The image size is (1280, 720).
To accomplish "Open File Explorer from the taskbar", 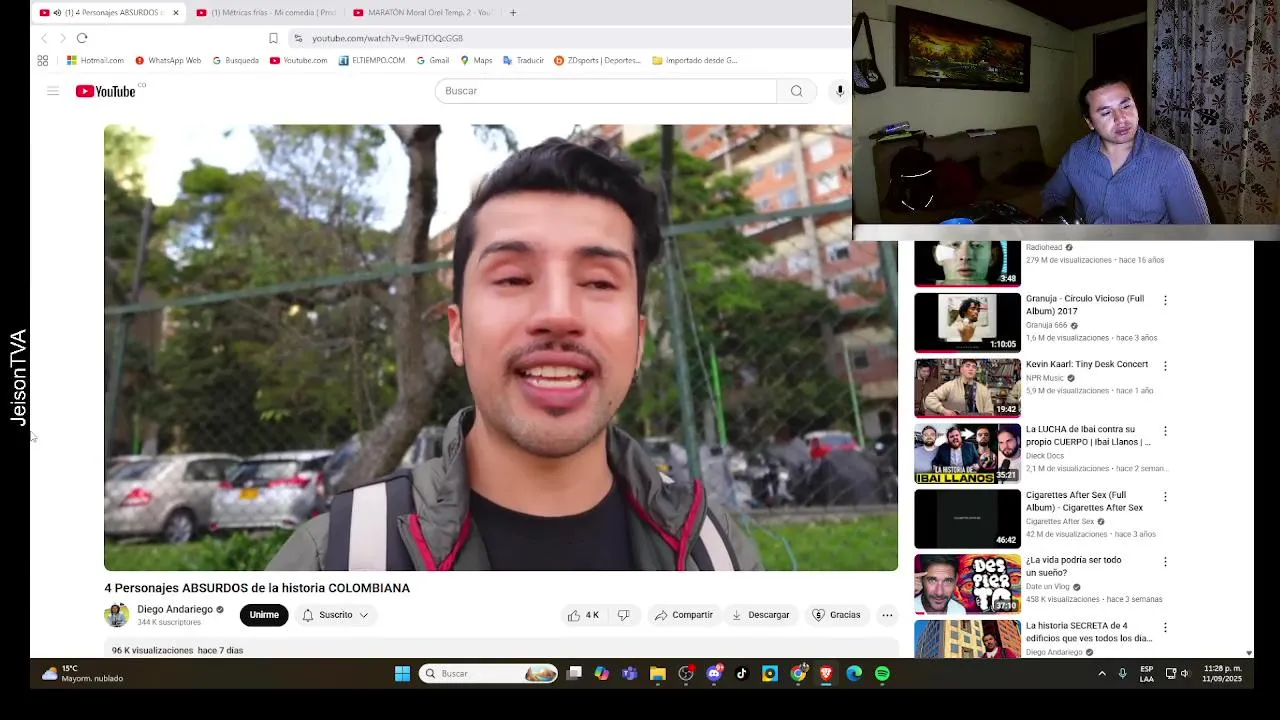I will [657, 674].
